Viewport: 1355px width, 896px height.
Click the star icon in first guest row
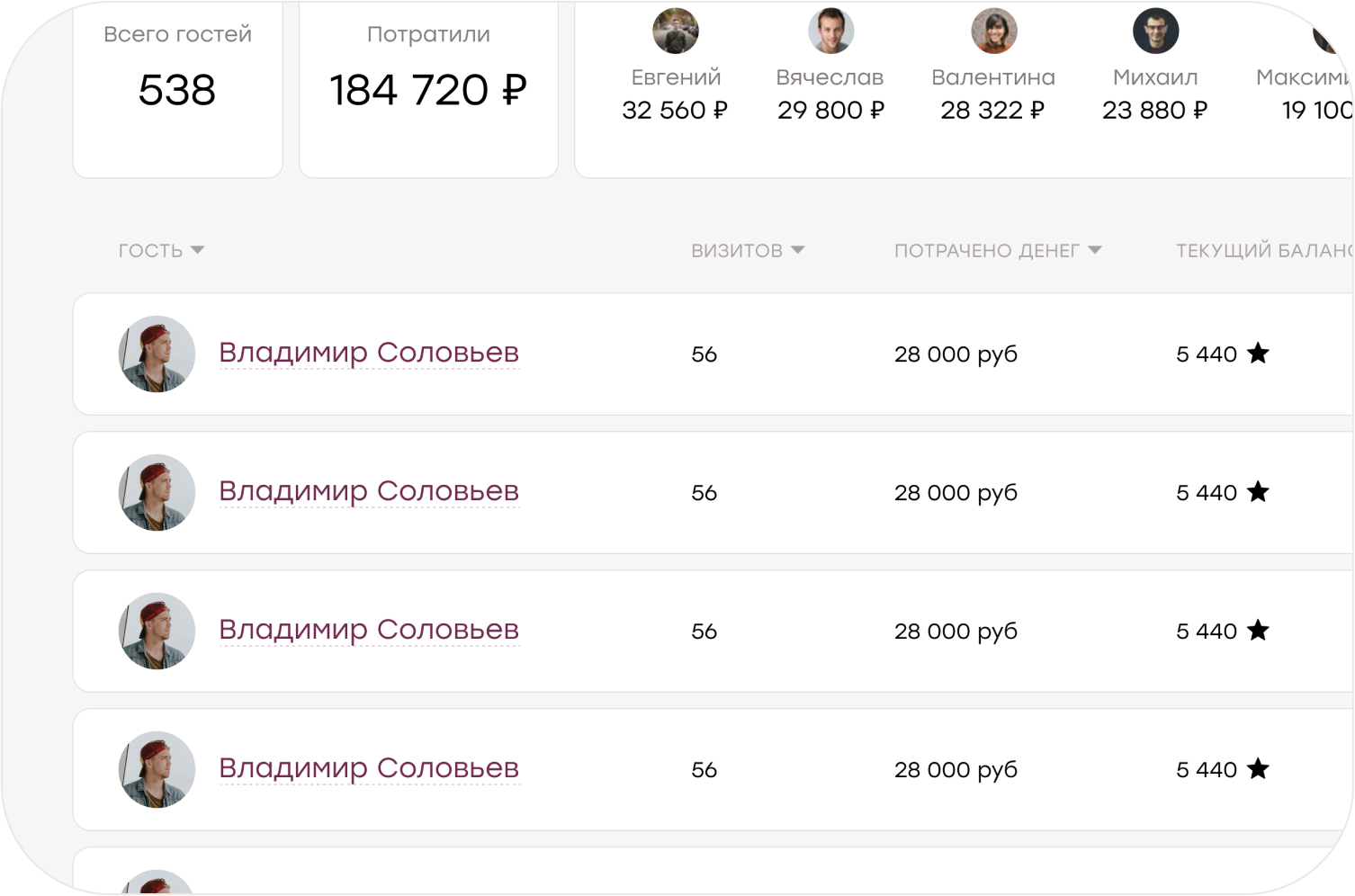[x=1258, y=354]
